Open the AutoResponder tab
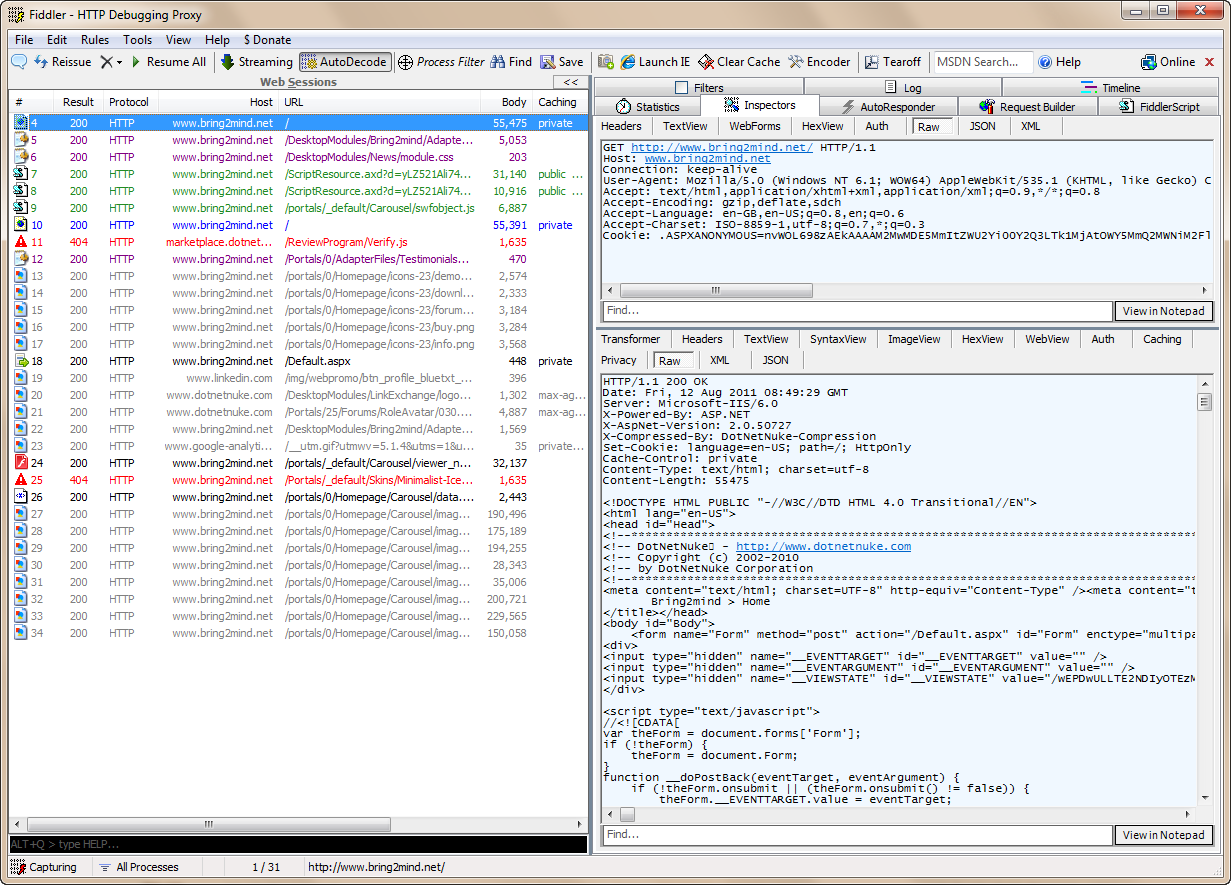Viewport: 1231px width, 885px height. point(888,106)
